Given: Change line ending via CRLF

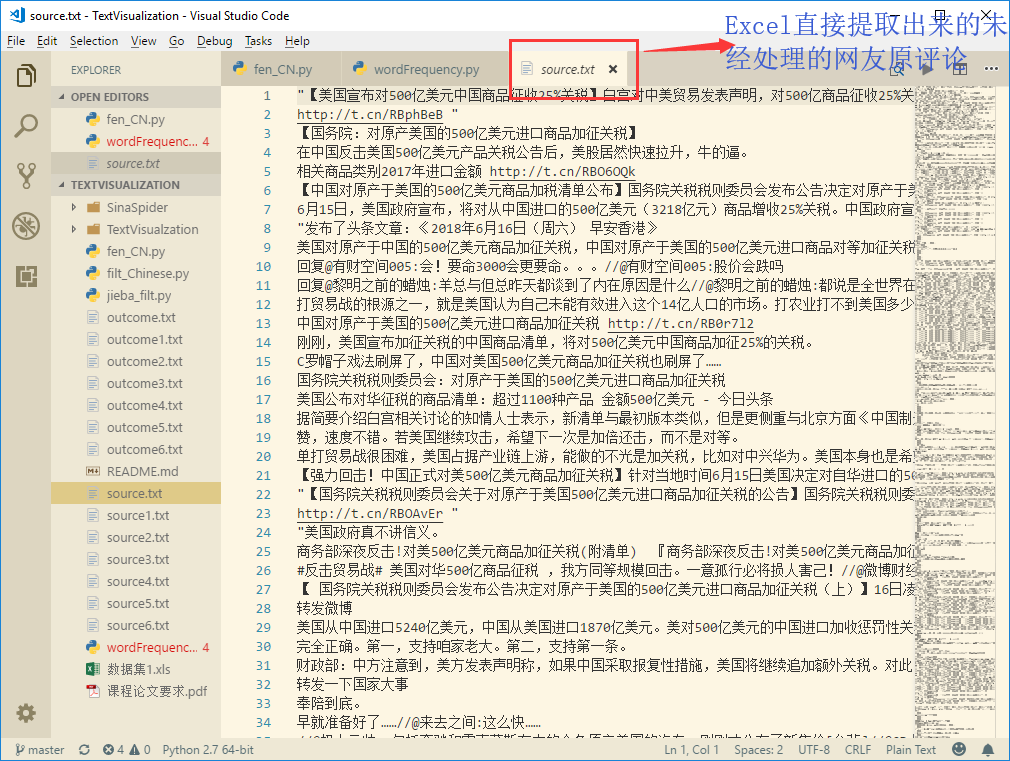Looking at the screenshot, I should tap(858, 749).
